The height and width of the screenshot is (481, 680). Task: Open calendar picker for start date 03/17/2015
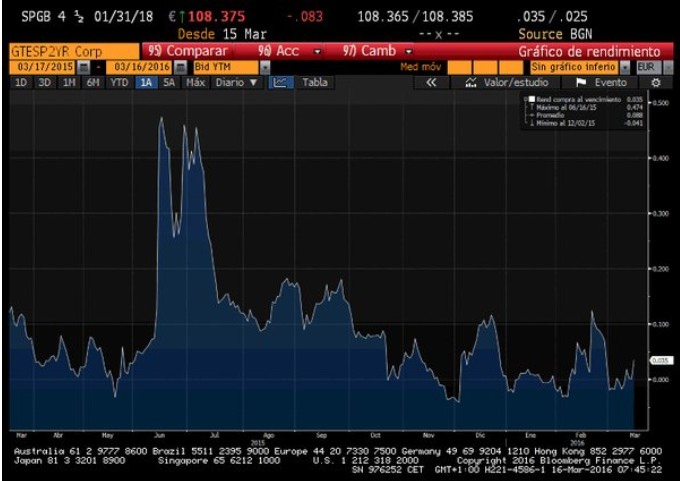pos(84,67)
